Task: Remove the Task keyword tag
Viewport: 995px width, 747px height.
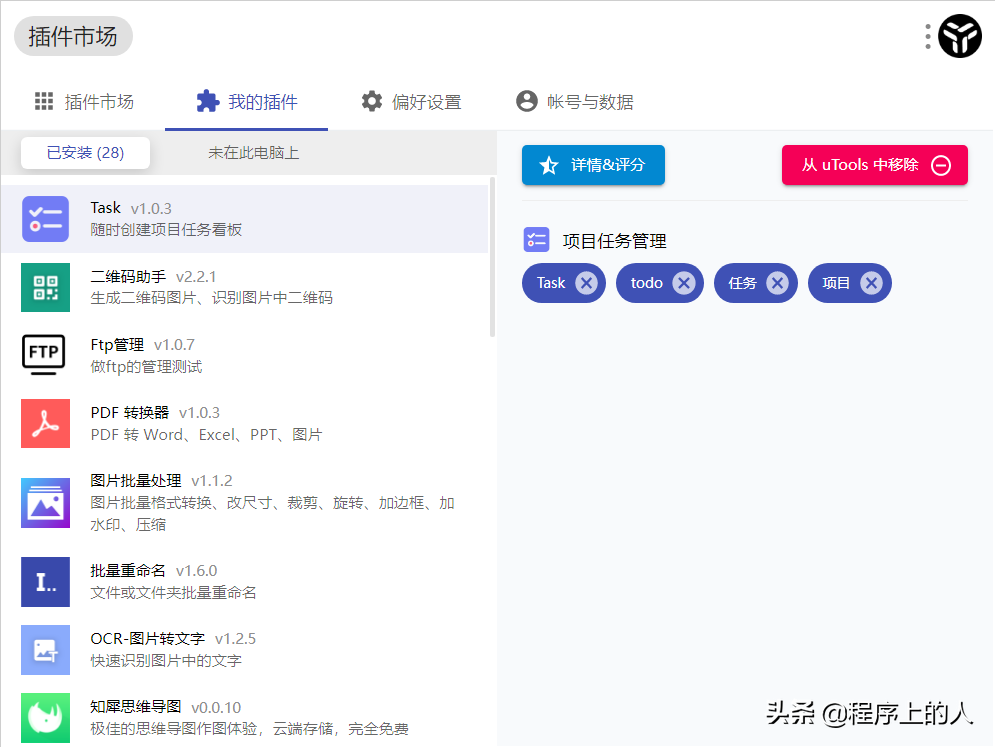Action: point(586,283)
